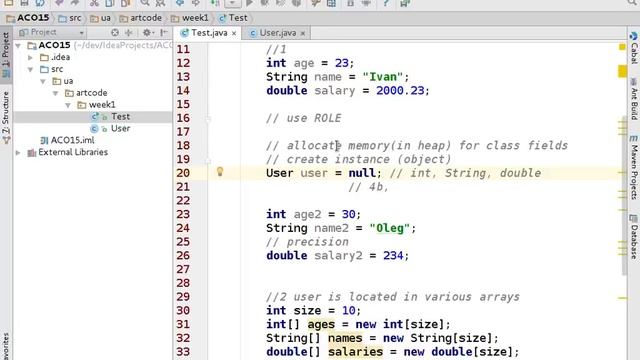Click the Navigate Forward arrow toolbar icon
This screenshot has width=640, height=360.
point(196,3)
